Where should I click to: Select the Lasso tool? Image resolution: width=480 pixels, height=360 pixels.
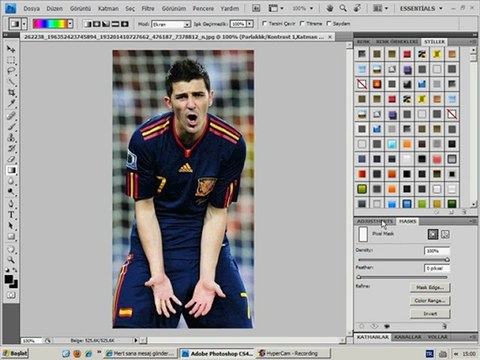click(x=11, y=71)
